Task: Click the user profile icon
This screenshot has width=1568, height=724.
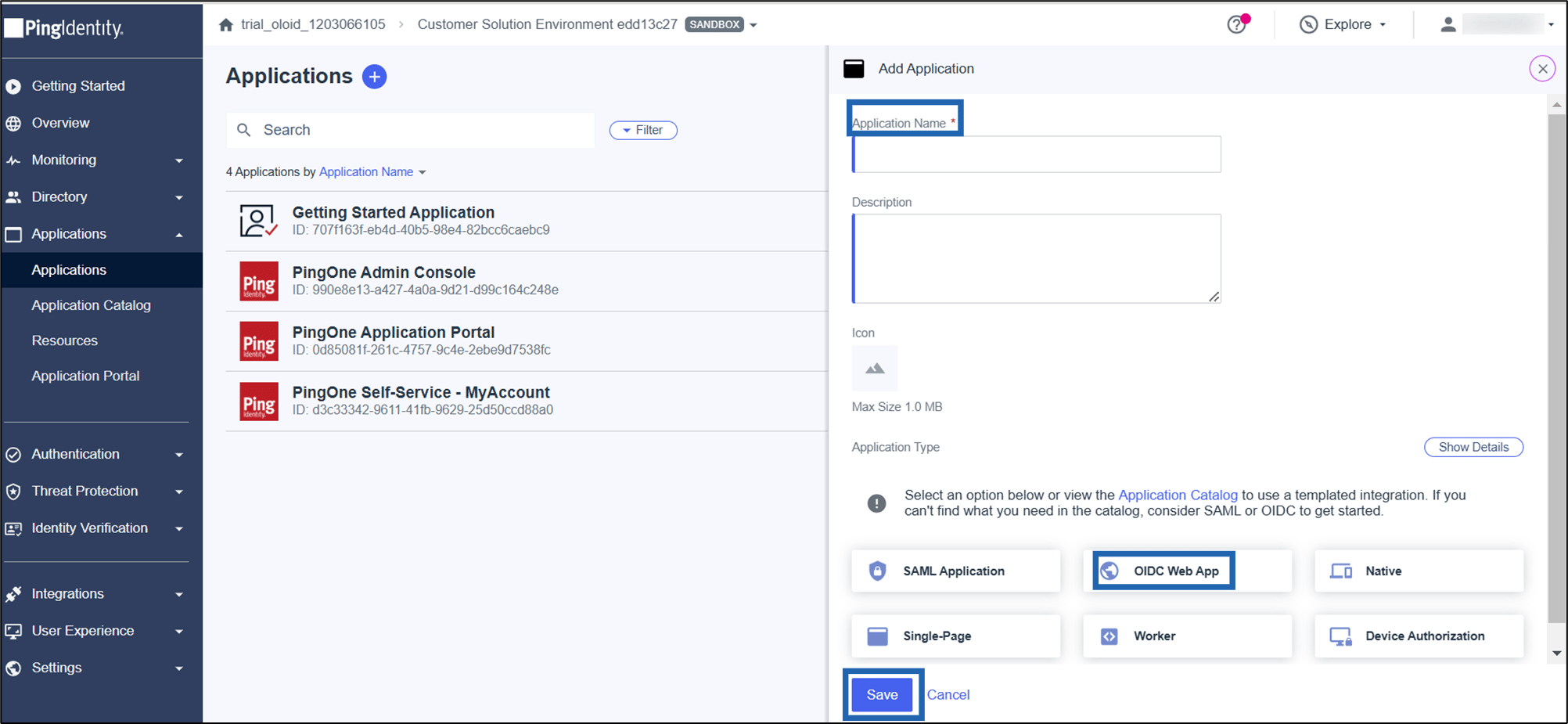Action: (x=1448, y=24)
